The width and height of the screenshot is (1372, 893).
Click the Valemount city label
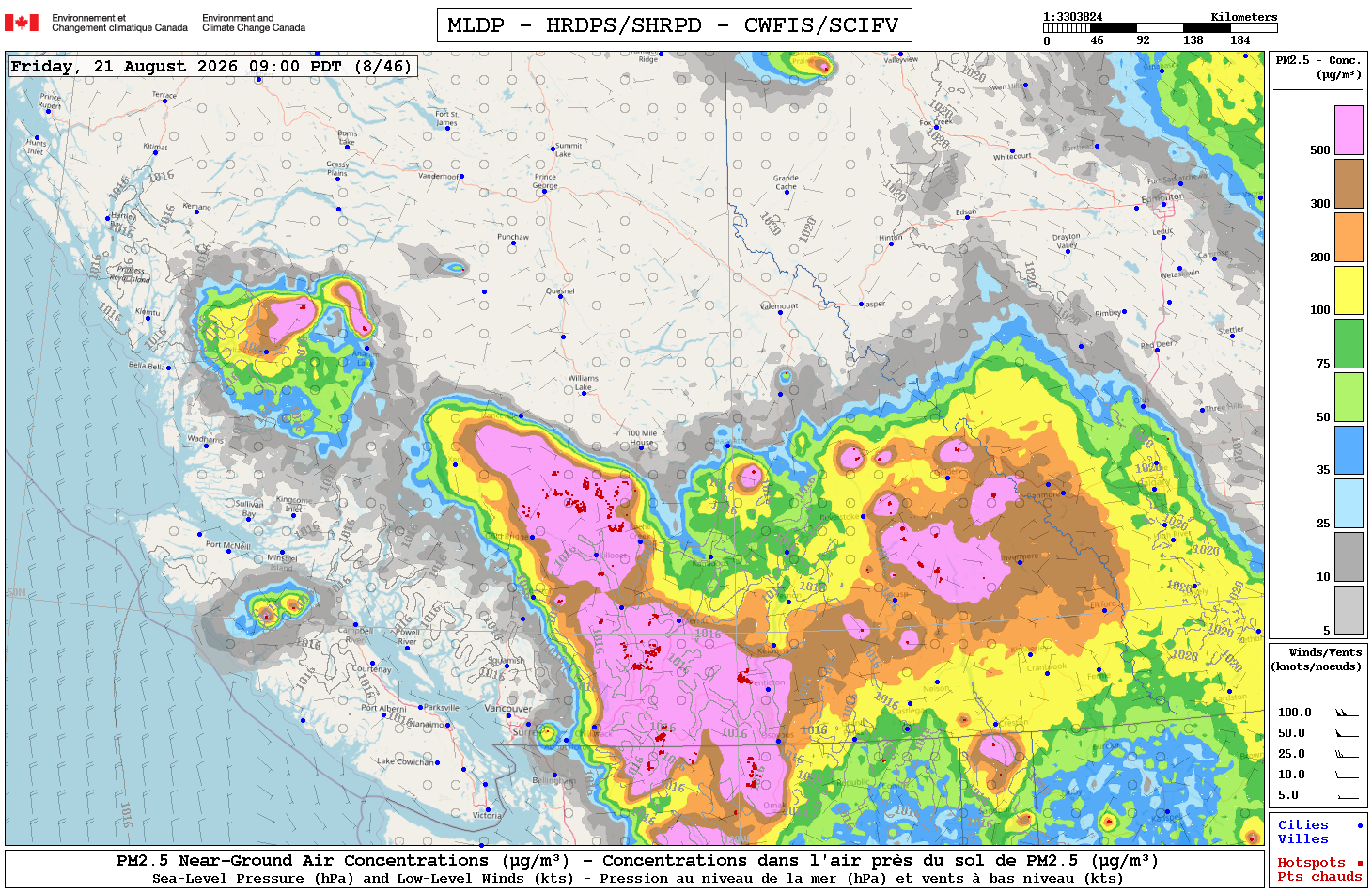pyautogui.click(x=779, y=306)
